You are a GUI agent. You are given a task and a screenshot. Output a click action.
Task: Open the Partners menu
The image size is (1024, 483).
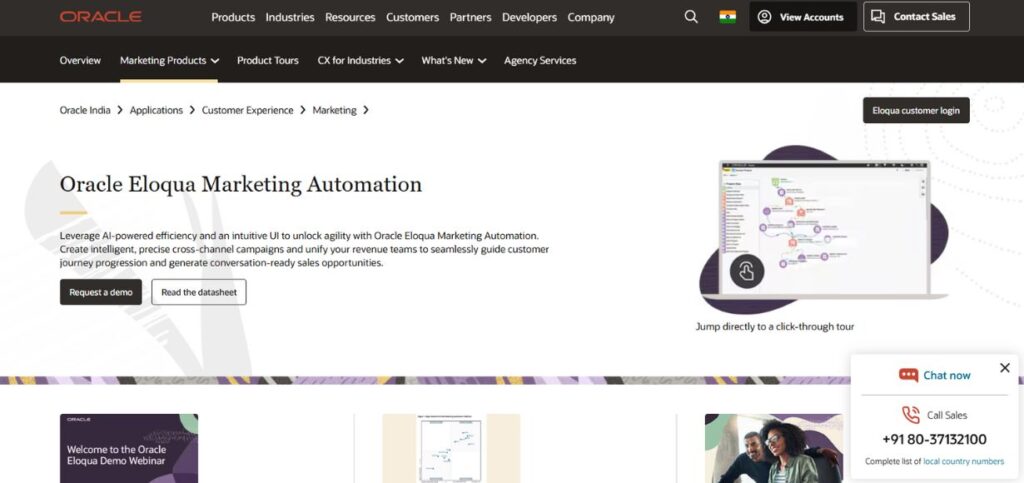tap(470, 18)
